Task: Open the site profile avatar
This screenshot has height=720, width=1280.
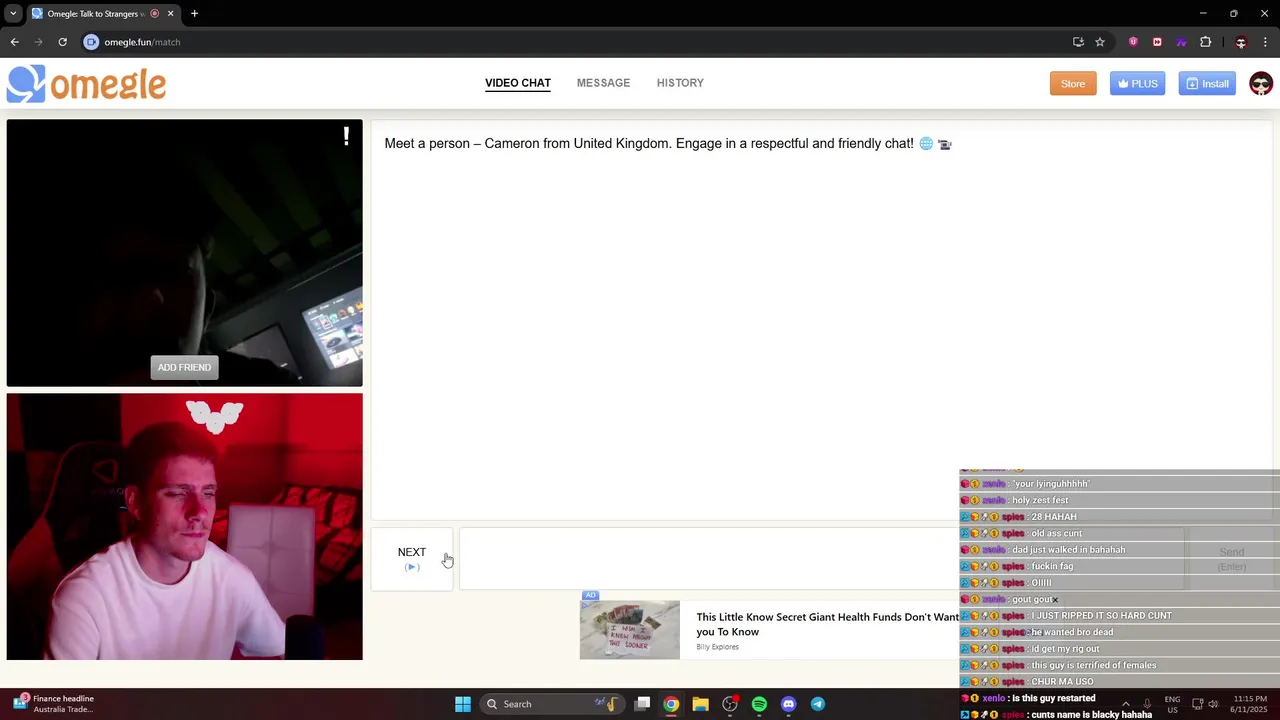Action: (1260, 84)
